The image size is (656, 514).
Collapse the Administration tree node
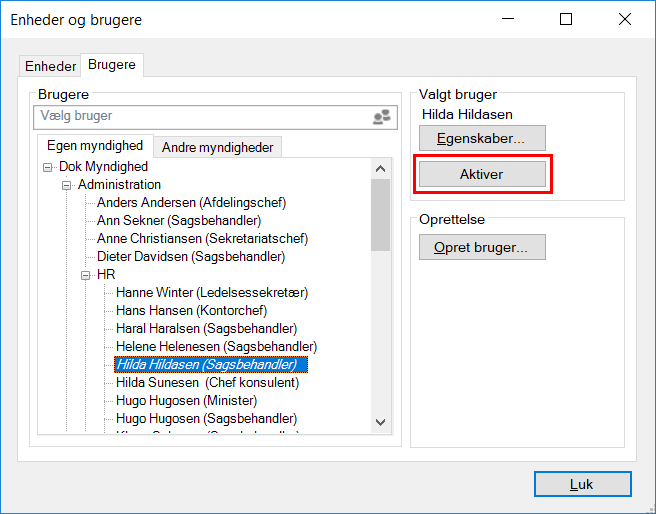[67, 185]
